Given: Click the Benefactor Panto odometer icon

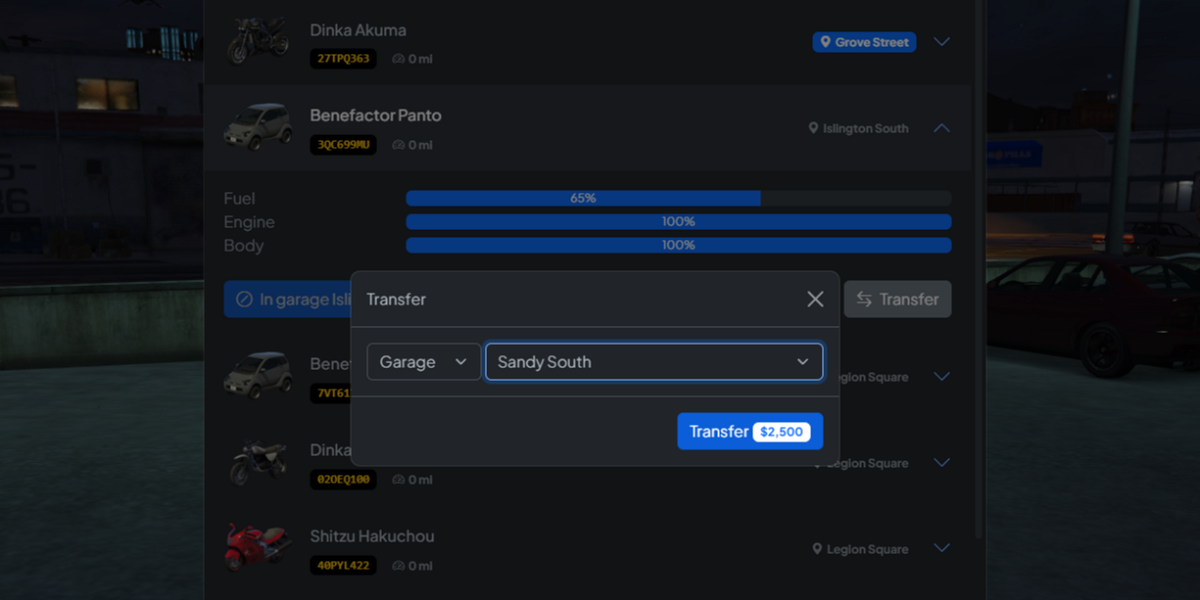Looking at the screenshot, I should pos(399,145).
